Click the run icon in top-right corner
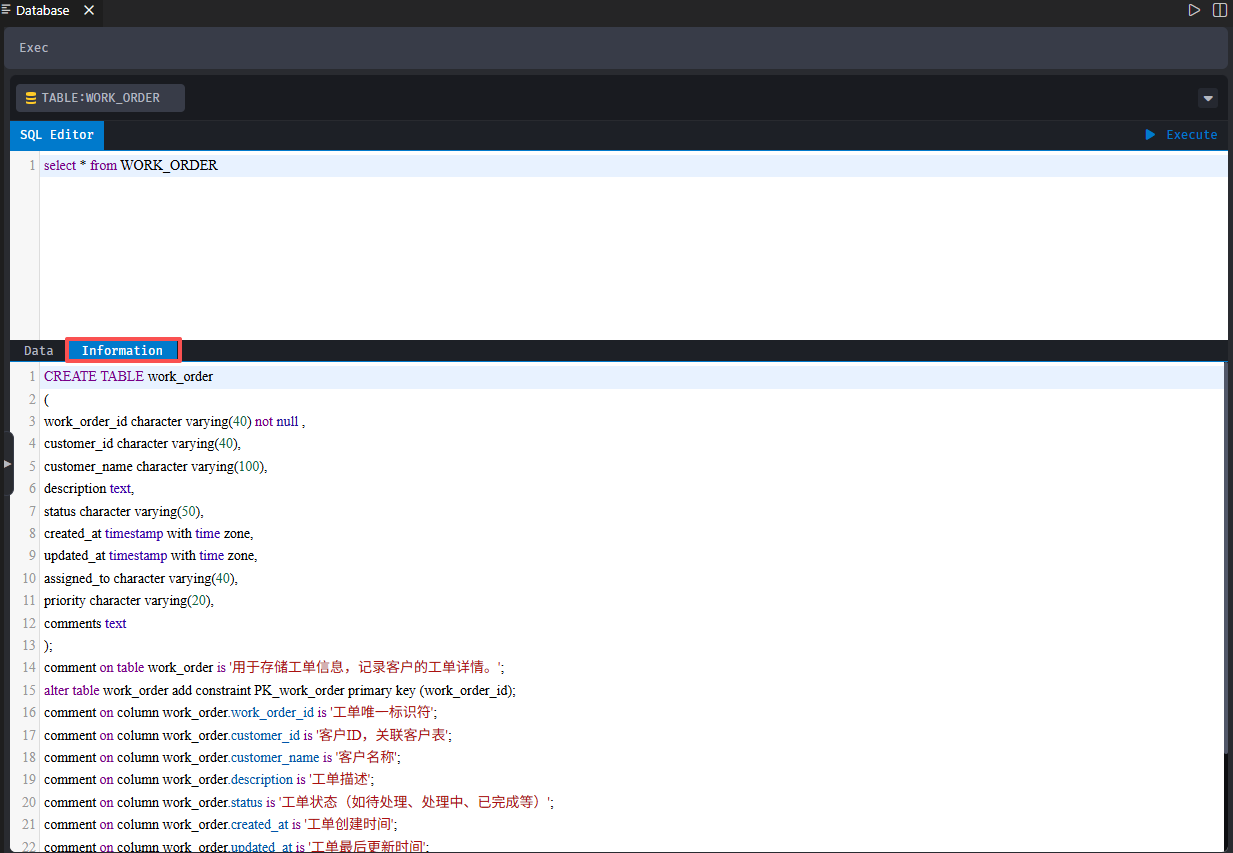1233x853 pixels. 1193,10
